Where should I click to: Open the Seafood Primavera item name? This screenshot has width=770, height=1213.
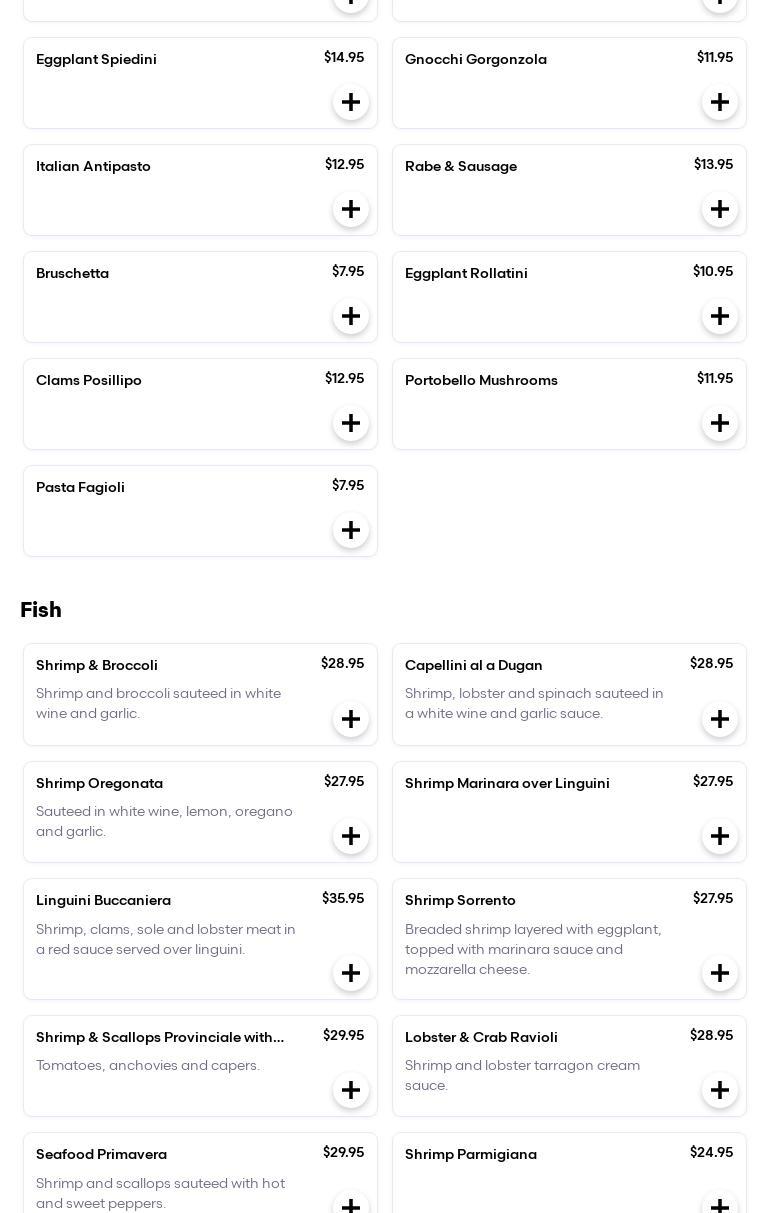click(101, 1154)
